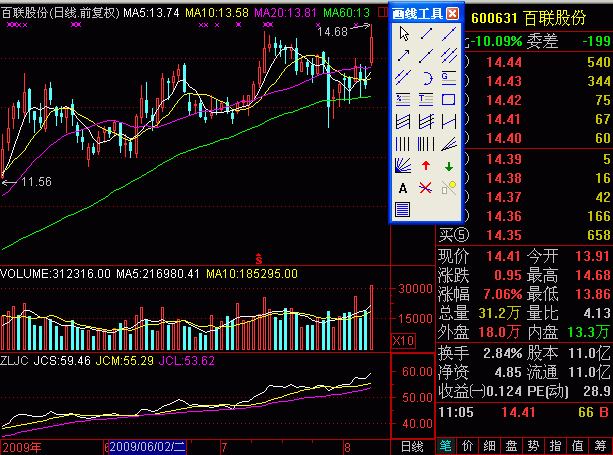The height and width of the screenshot is (455, 613).
Task: Click the buy price 14.35 row
Action: [x=524, y=235]
